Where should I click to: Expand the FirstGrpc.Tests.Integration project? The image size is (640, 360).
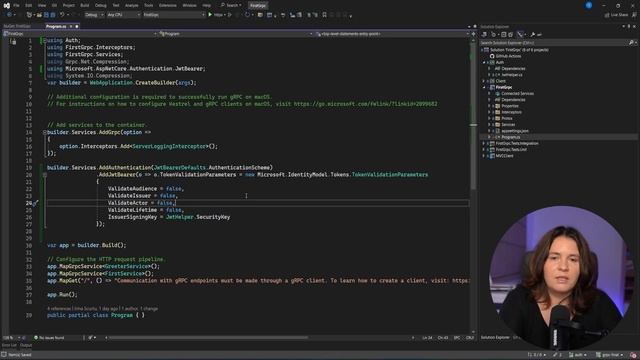point(484,143)
